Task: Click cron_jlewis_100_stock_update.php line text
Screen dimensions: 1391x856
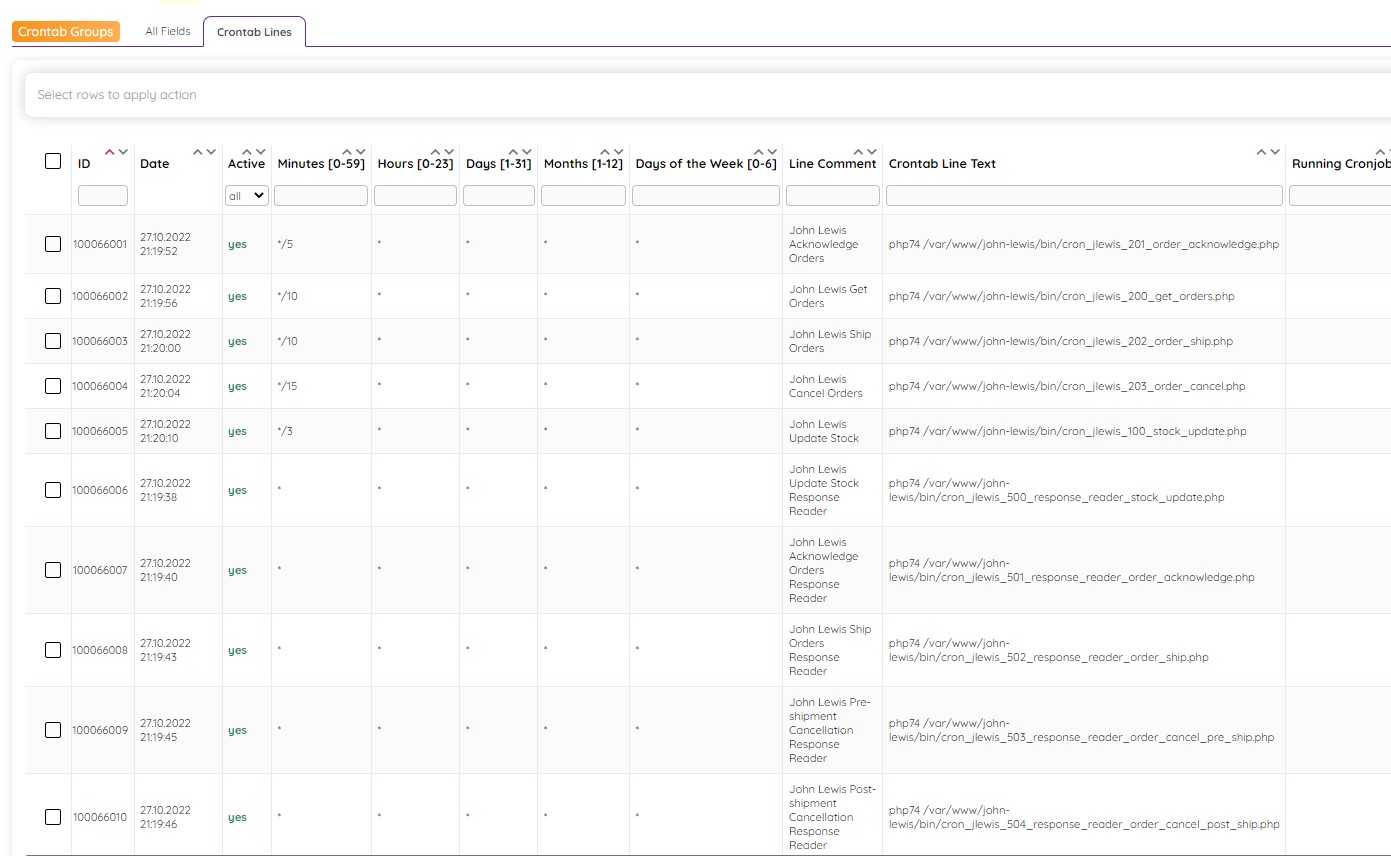Action: (x=1068, y=431)
